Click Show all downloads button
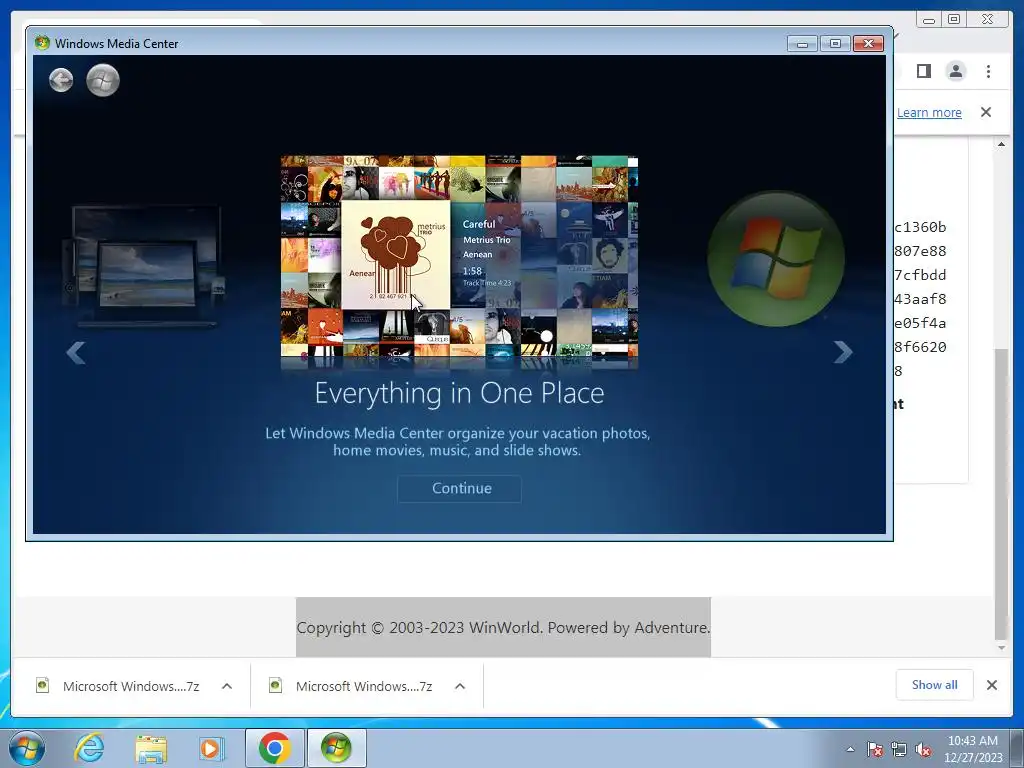 tap(935, 685)
